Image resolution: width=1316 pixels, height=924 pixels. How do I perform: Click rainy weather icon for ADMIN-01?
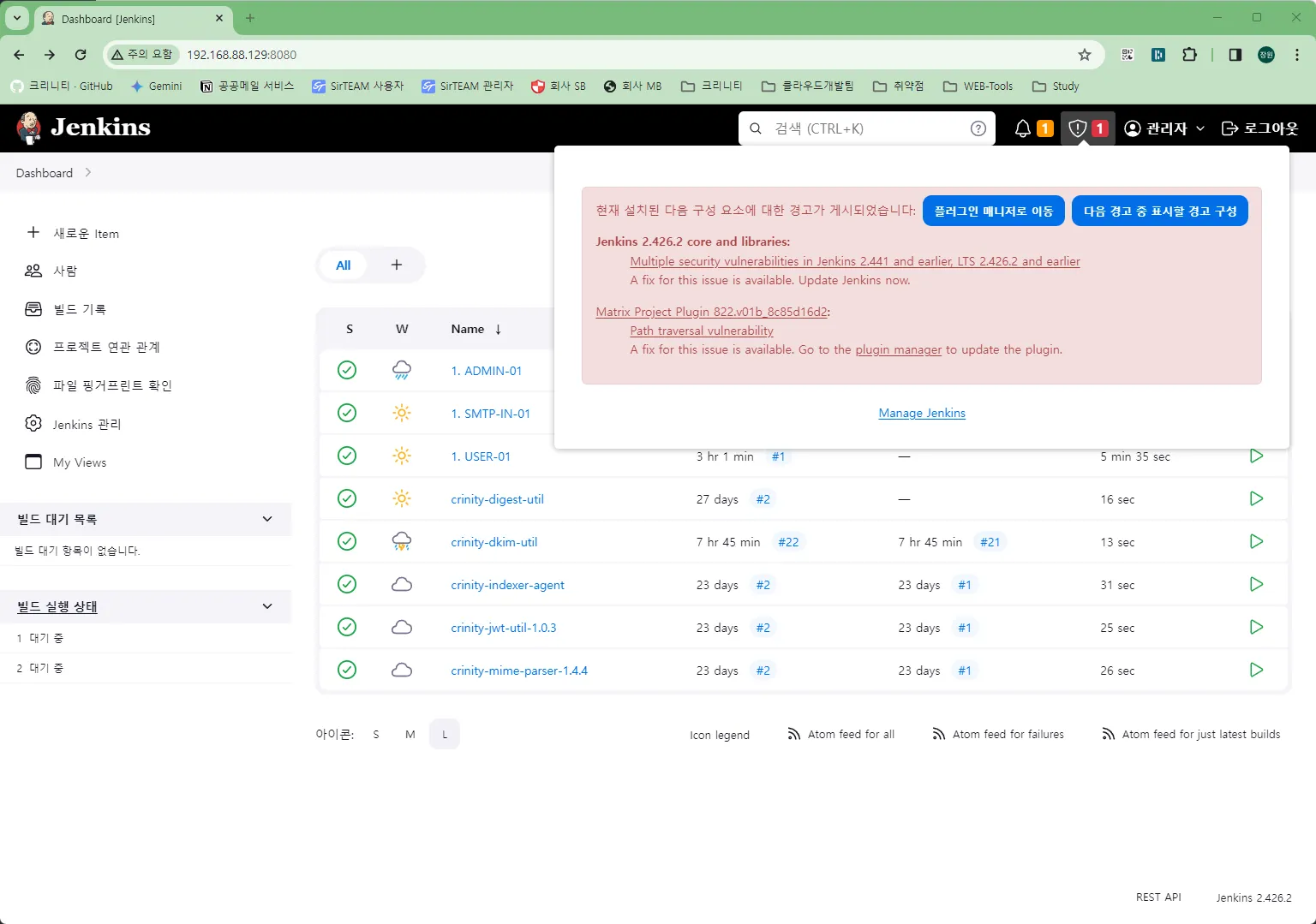point(402,370)
